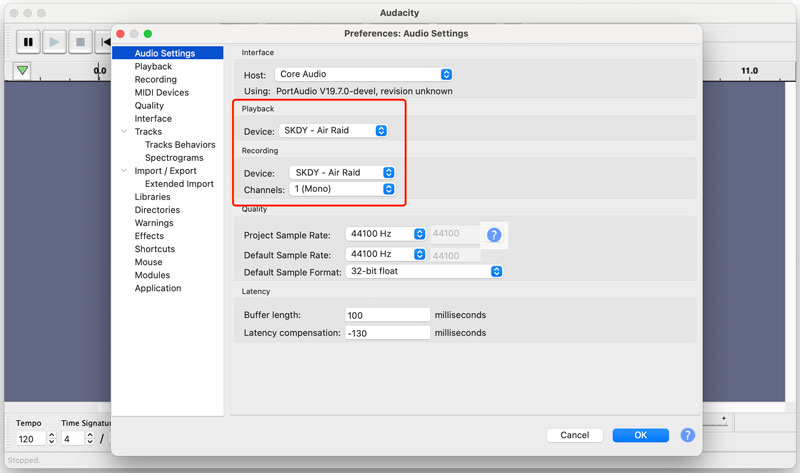Viewport: 800px width, 473px height.
Task: Close the Preferences dialog with red button
Action: tap(120, 34)
